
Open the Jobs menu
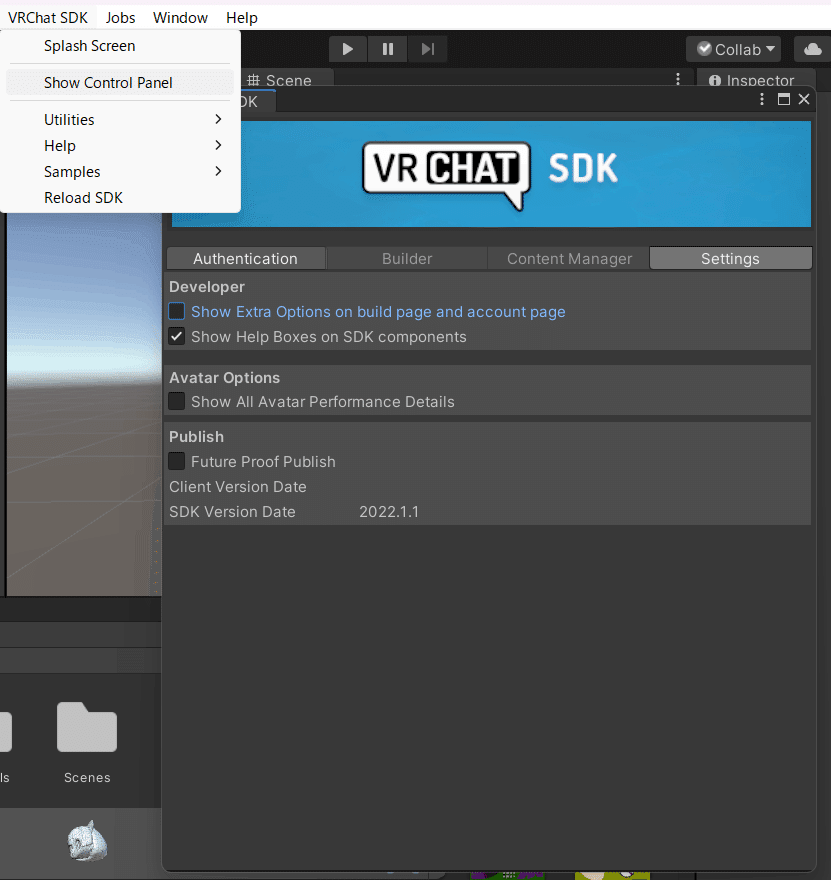point(120,18)
